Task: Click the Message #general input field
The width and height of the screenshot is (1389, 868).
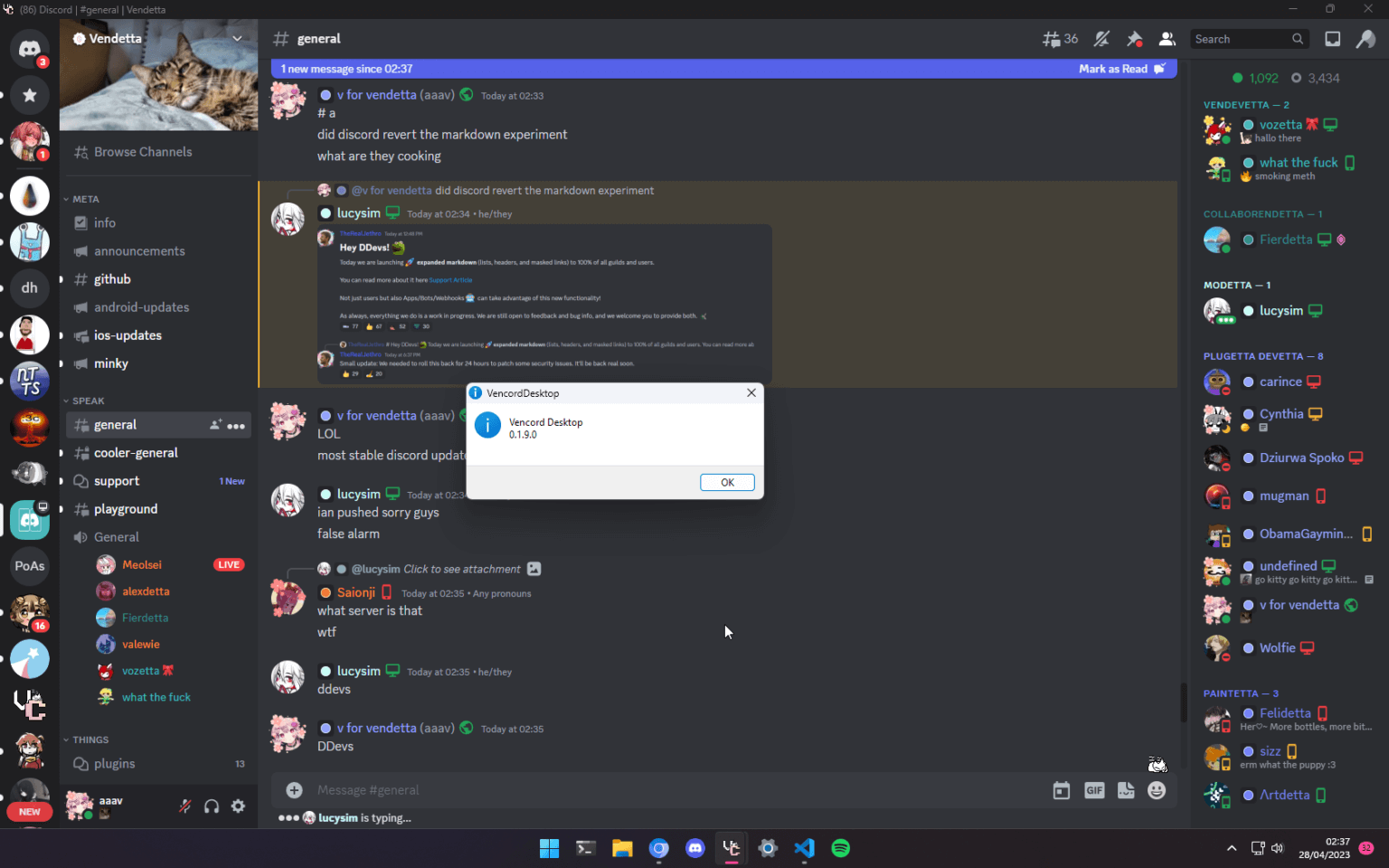Action: point(669,790)
